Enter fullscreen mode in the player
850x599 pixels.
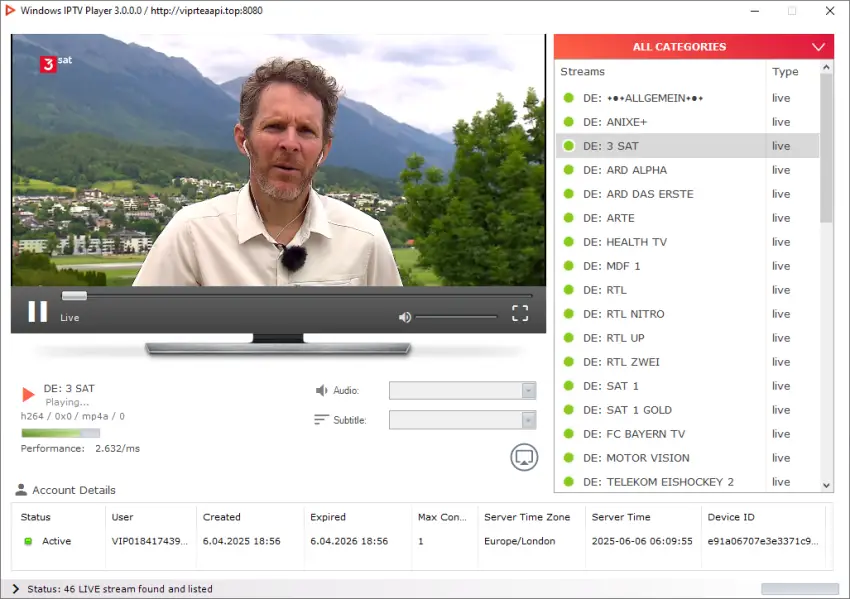(x=520, y=313)
